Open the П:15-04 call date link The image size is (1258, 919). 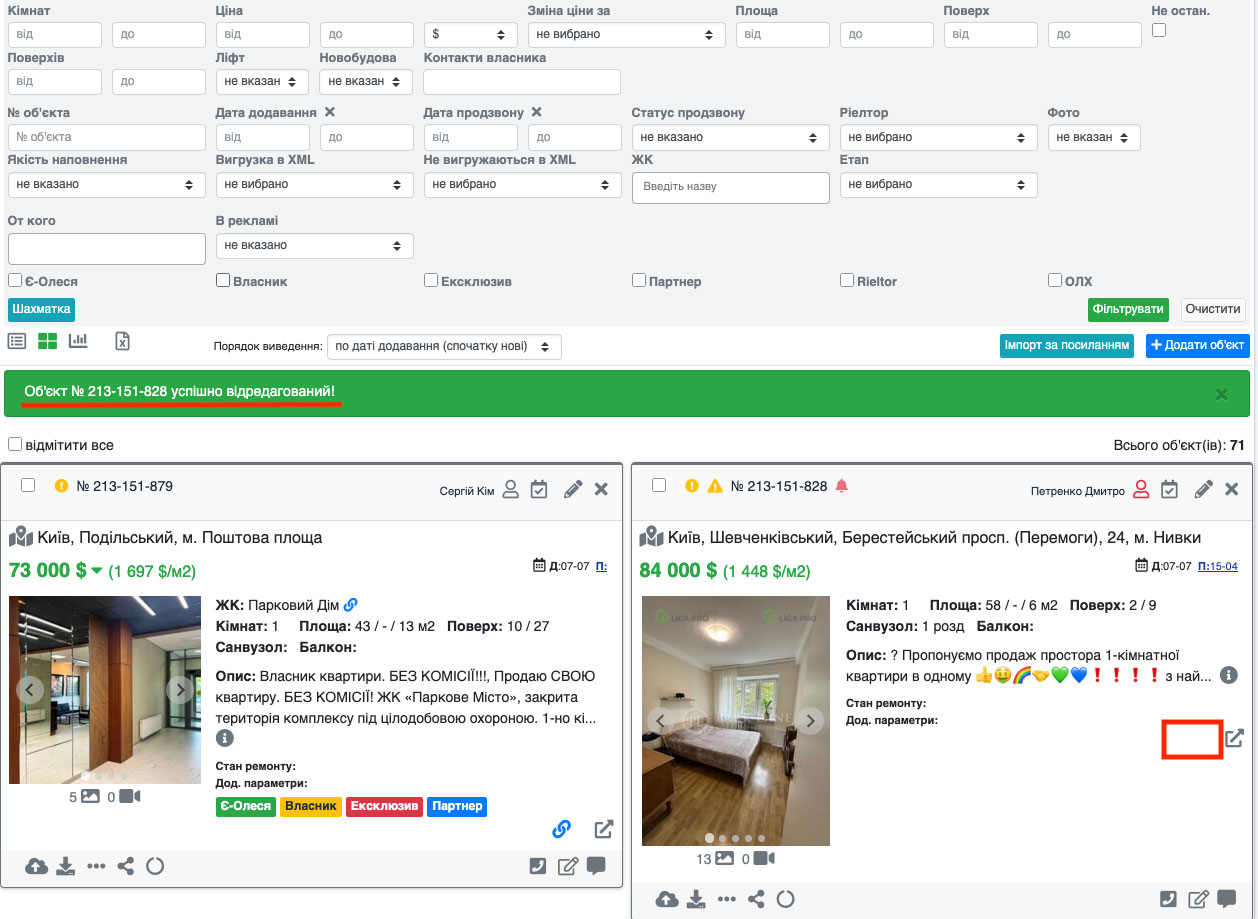[x=1217, y=566]
